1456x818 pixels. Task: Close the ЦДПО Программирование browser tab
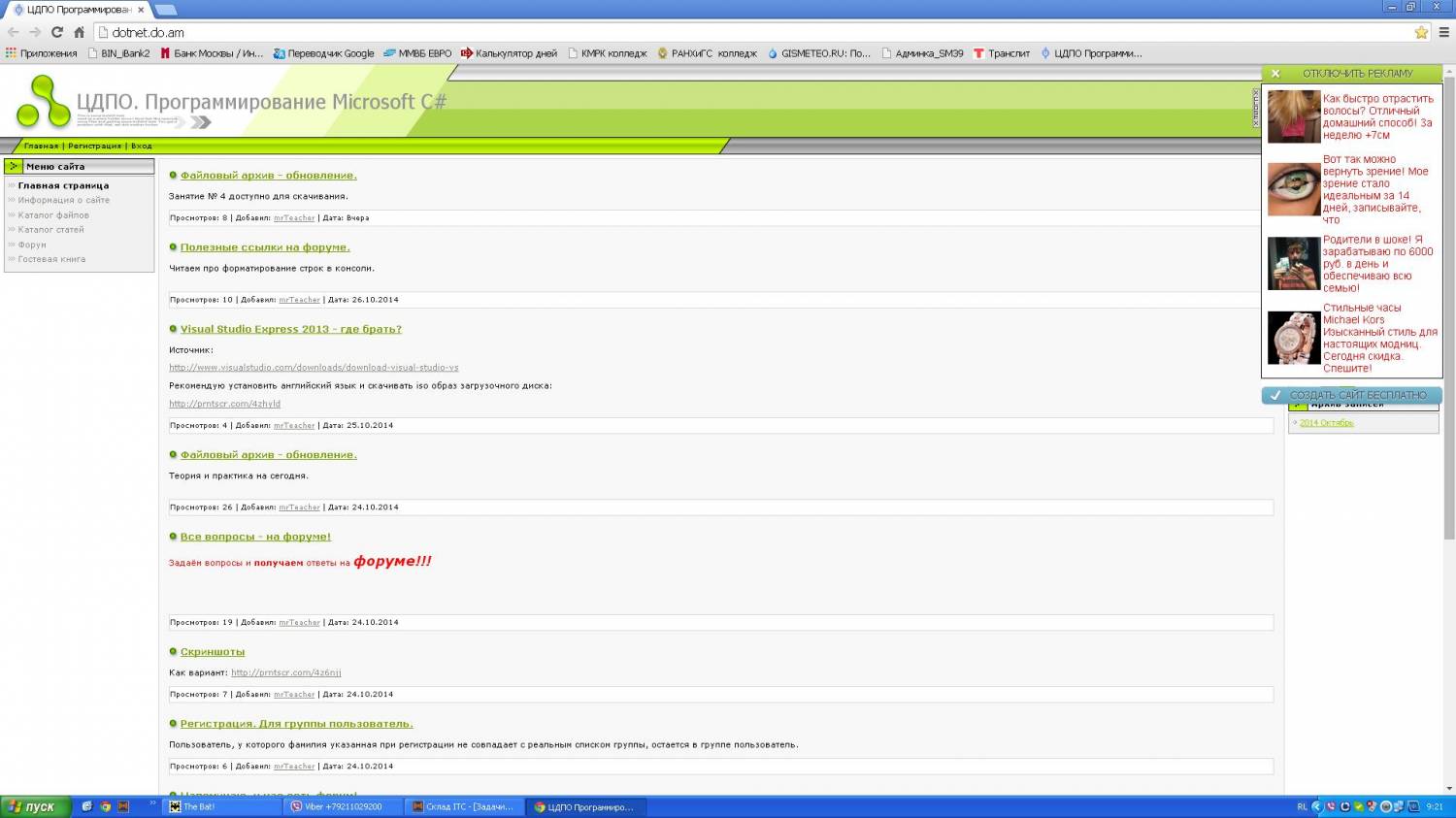(141, 10)
